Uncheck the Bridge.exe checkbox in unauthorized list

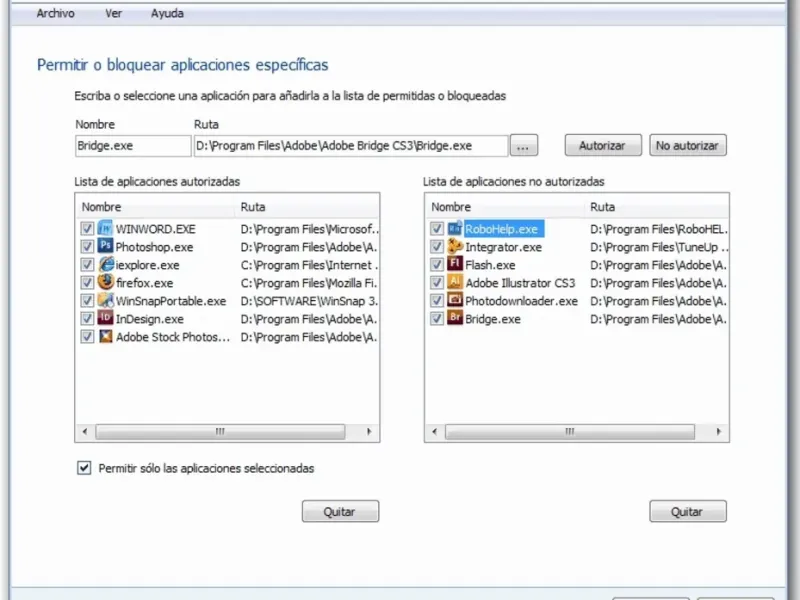point(437,319)
